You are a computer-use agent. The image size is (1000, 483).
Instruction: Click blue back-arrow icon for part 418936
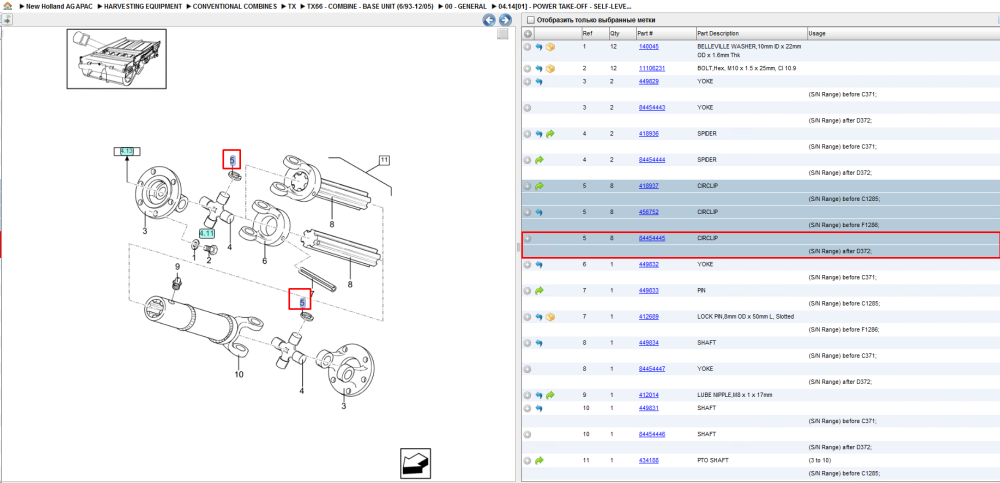[539, 134]
